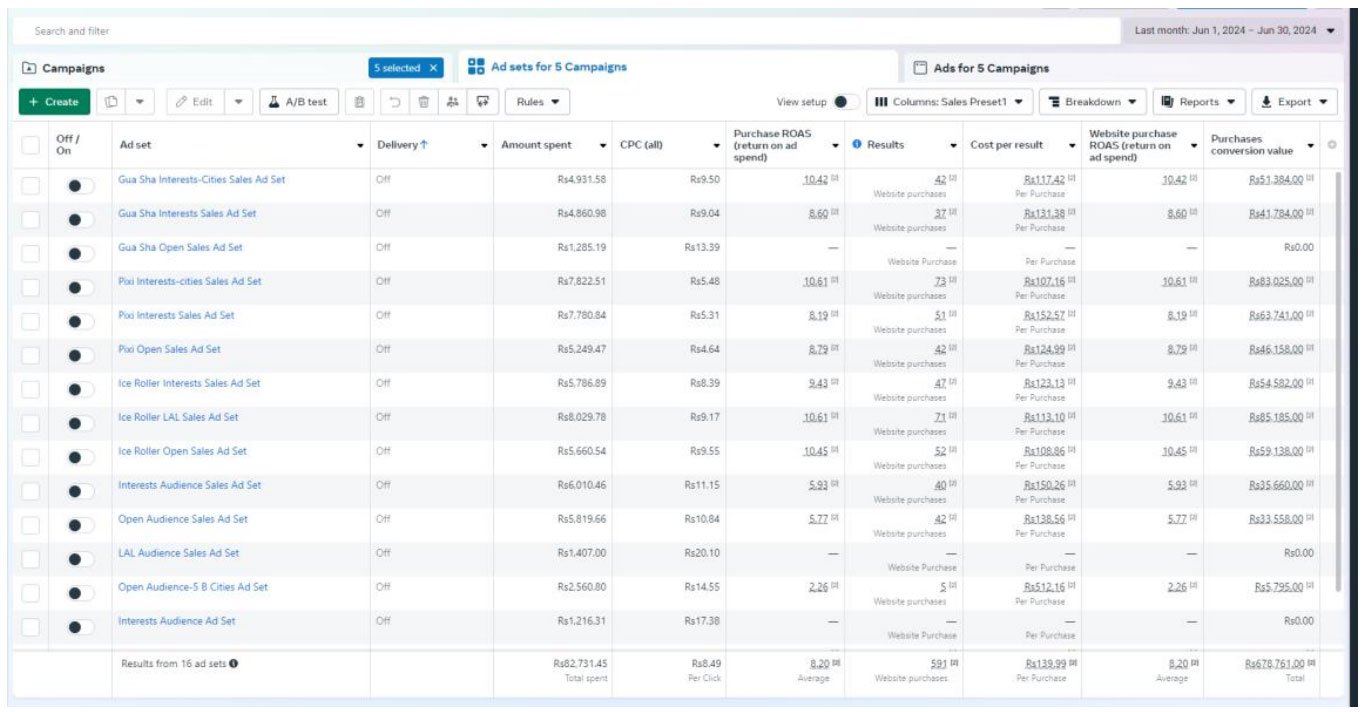This screenshot has width=1368, height=712.
Task: Click the duplicate ad set icon
Action: [x=112, y=102]
